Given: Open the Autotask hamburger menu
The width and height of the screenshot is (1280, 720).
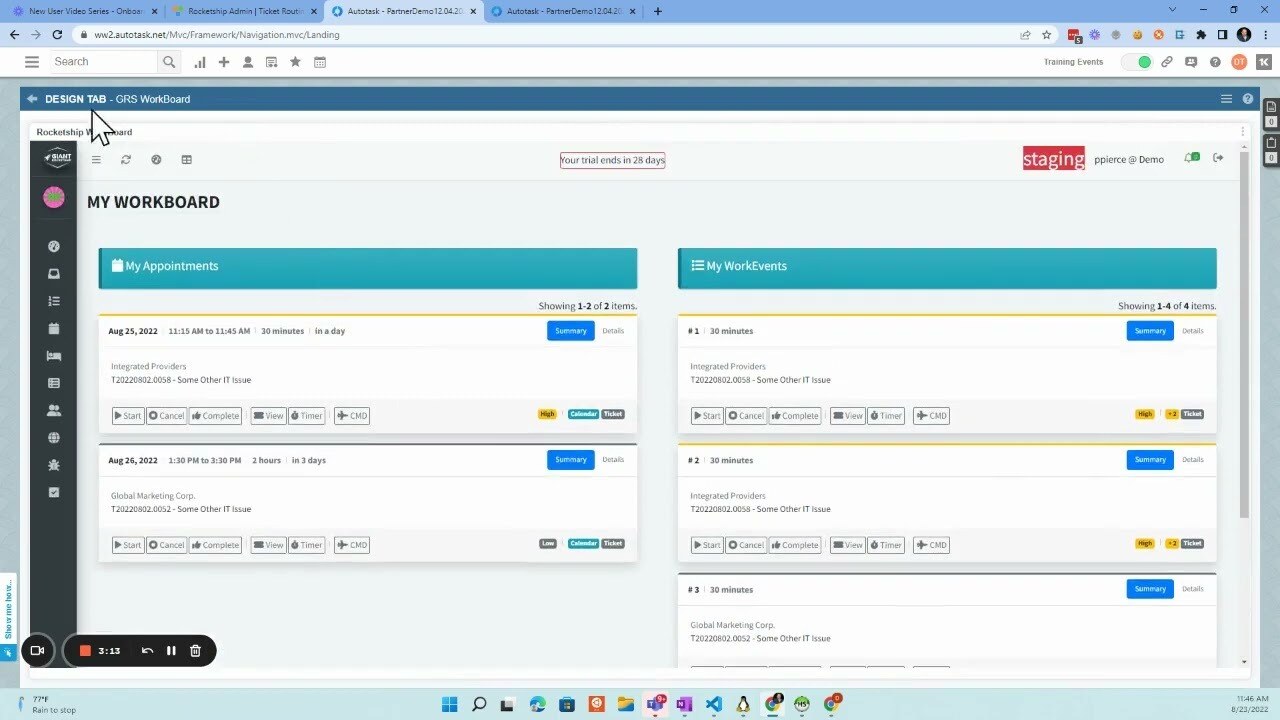Looking at the screenshot, I should 32,62.
